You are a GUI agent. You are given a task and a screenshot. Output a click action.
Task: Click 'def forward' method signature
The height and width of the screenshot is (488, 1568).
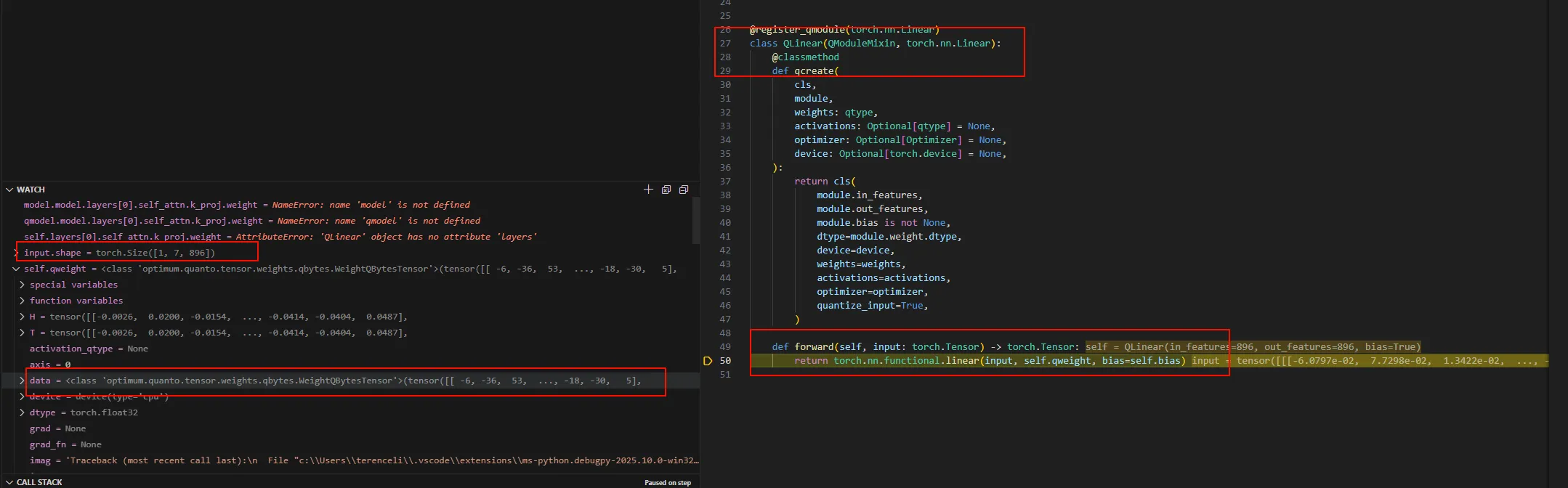926,347
